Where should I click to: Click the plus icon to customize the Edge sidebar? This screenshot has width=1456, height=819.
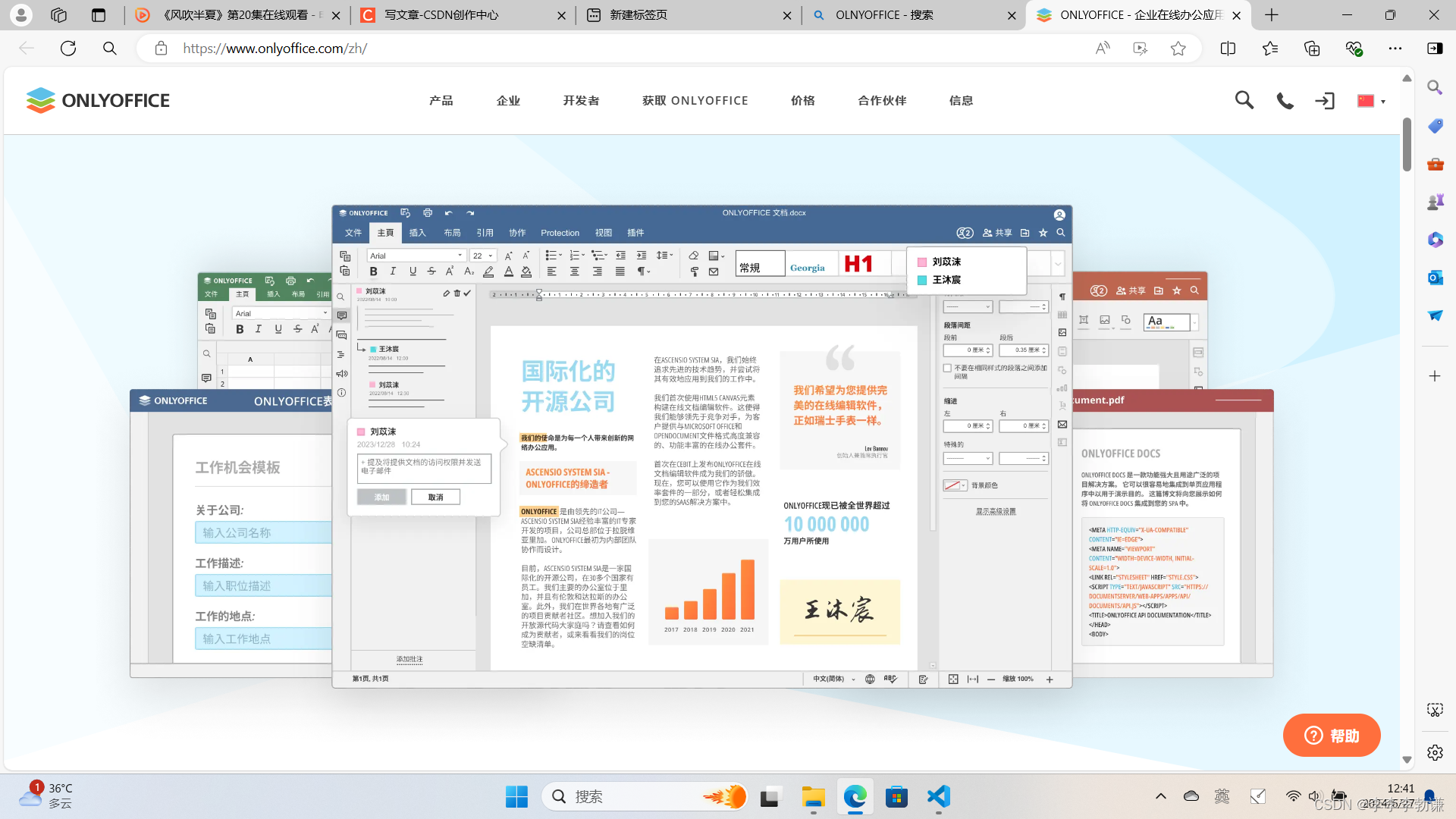pos(1435,376)
